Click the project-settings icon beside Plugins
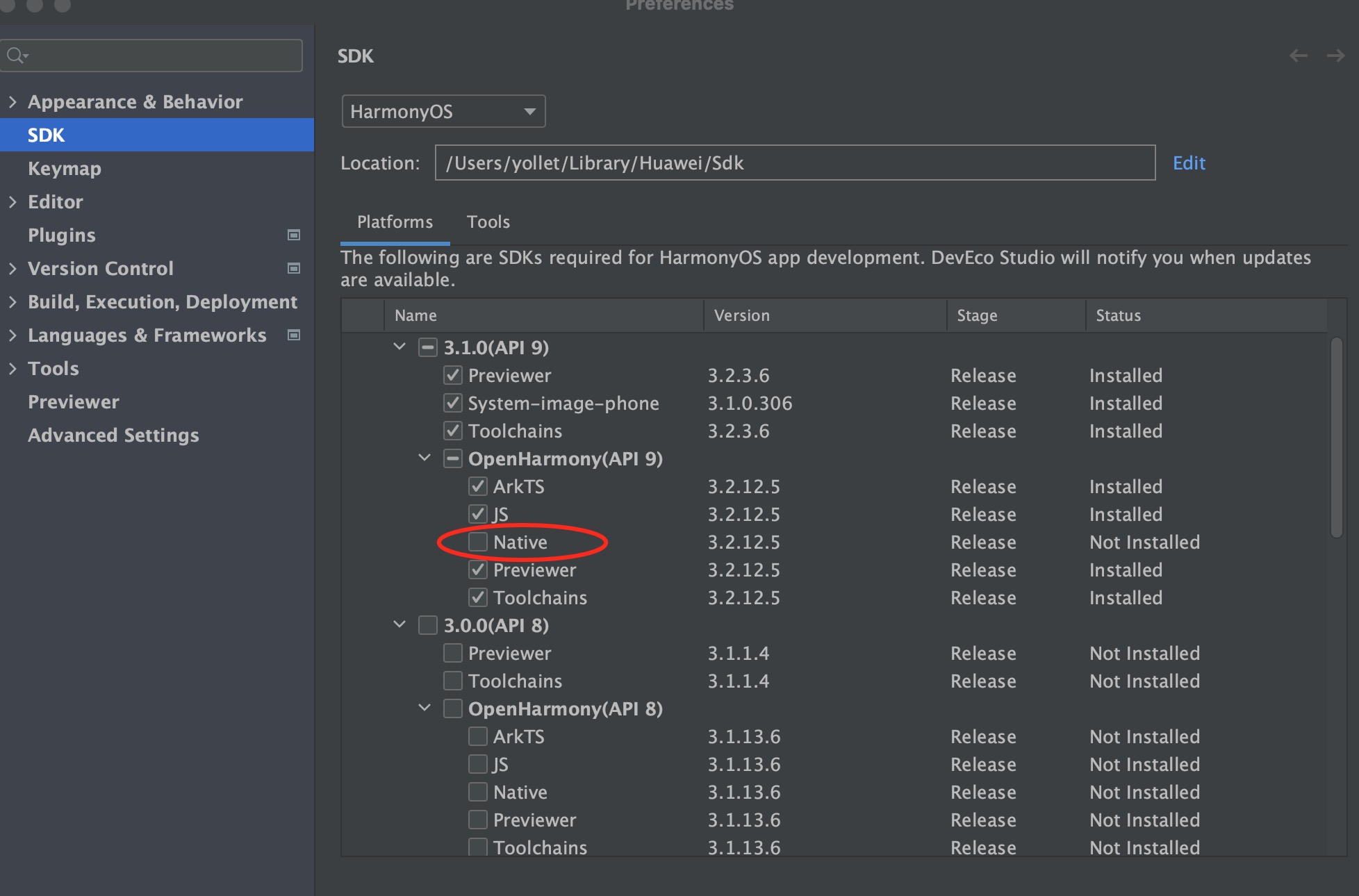Screen dimensions: 1359x896 point(294,235)
